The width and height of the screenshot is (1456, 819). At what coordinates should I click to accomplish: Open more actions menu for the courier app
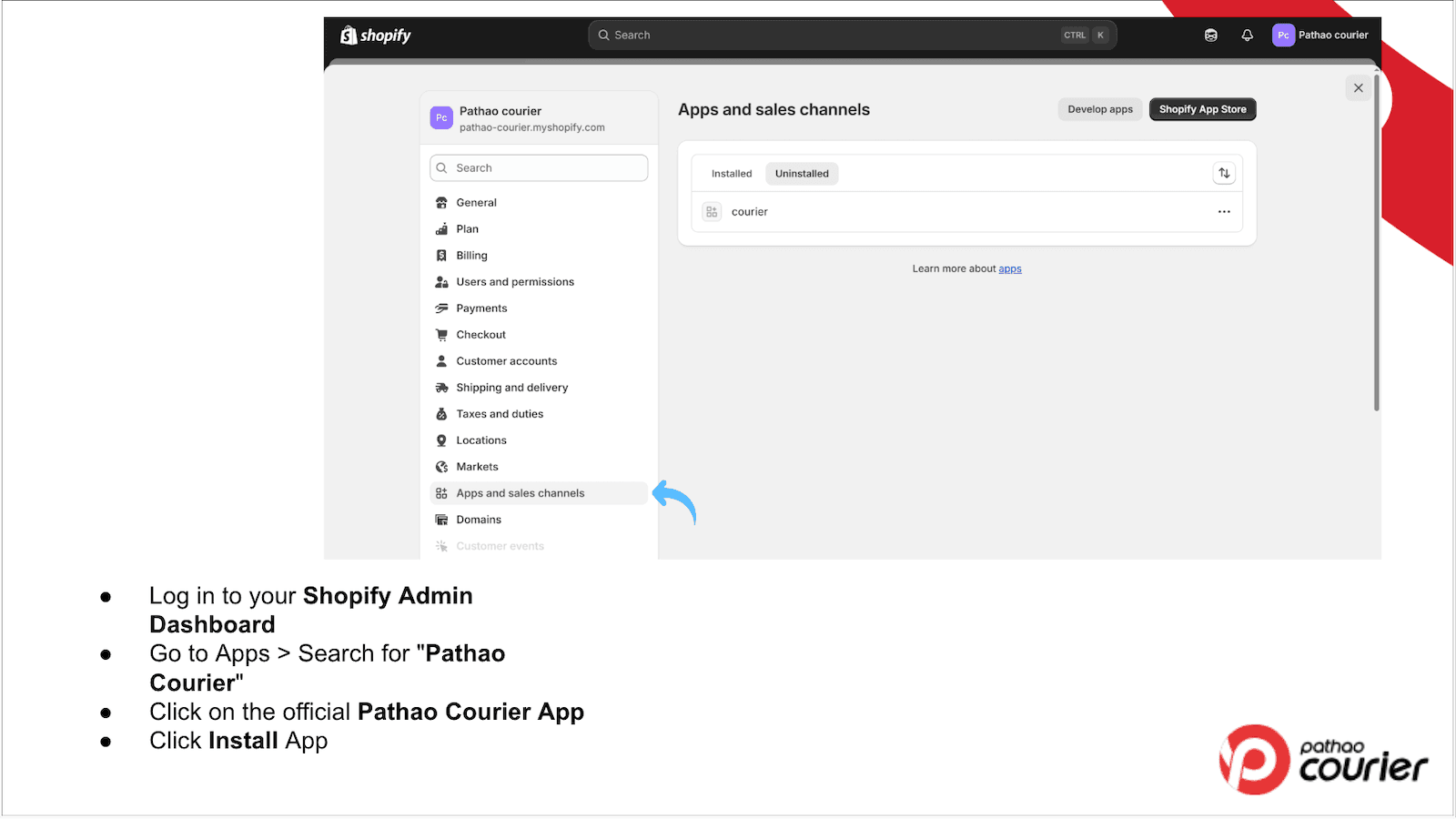(x=1223, y=211)
